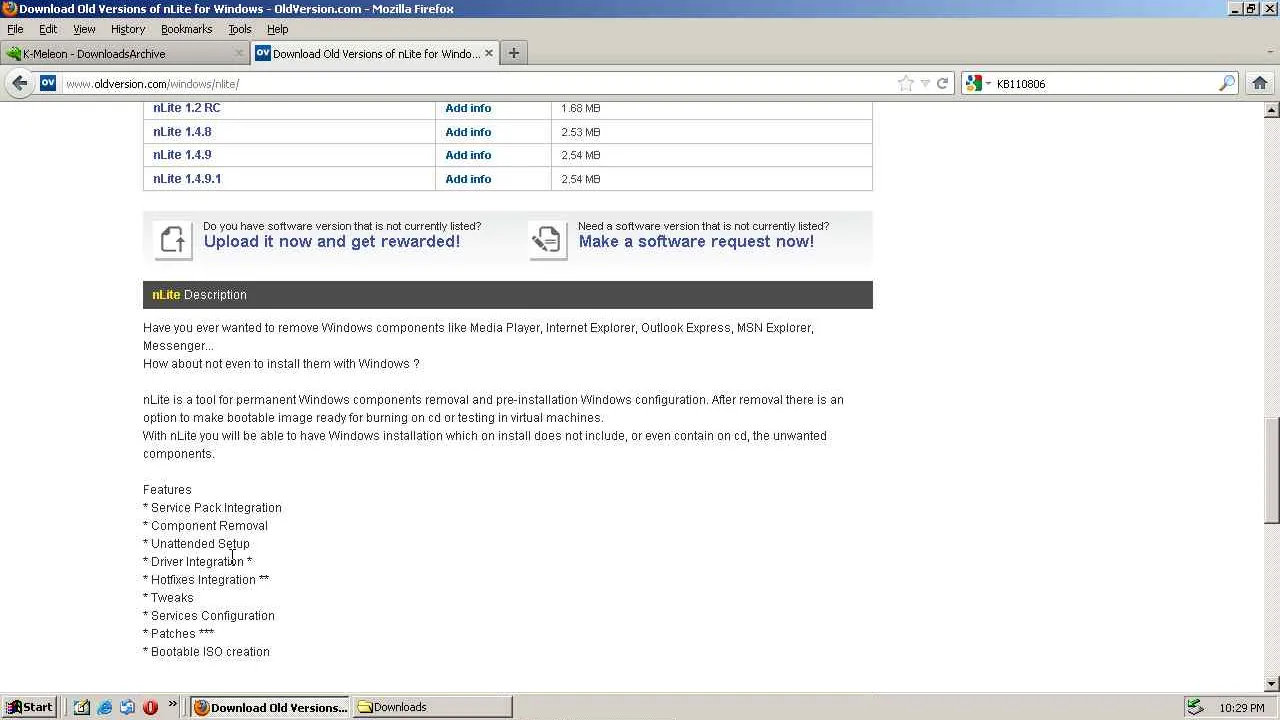Viewport: 1280px width, 720px height.
Task: Launch the notepad quick launch icon
Action: pos(81,707)
